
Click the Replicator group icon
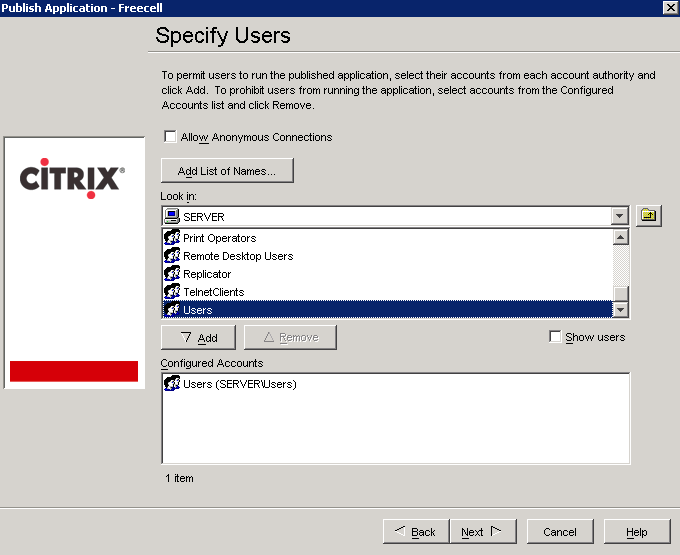[172, 274]
